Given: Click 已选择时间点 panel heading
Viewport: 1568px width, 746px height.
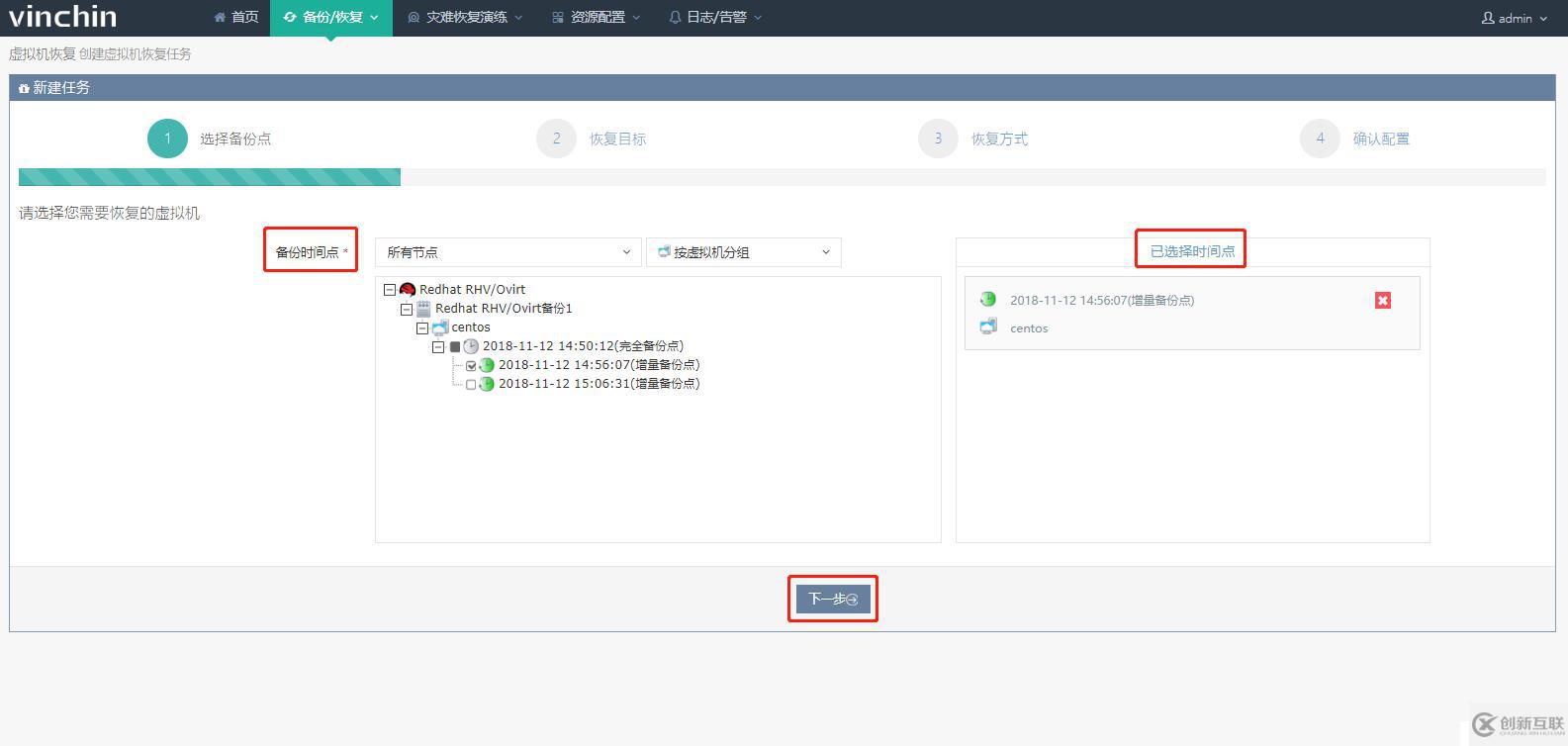Looking at the screenshot, I should [x=1192, y=251].
